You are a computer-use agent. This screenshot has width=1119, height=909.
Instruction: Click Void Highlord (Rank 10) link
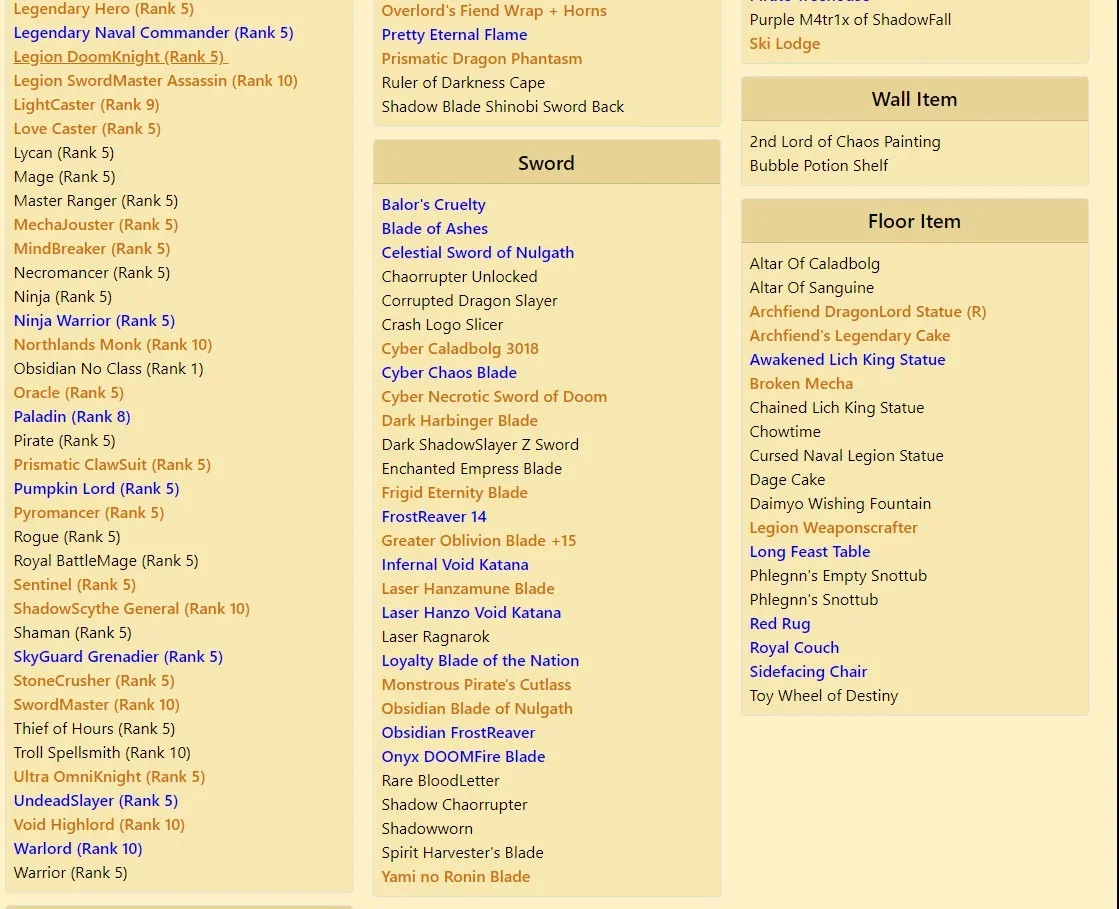tap(99, 825)
